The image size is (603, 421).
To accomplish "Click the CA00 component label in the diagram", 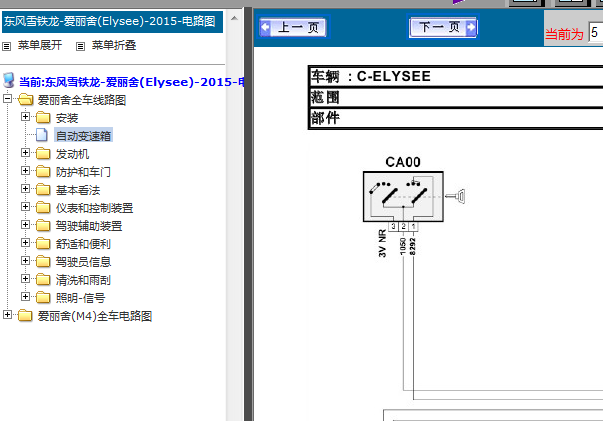I will [403, 162].
